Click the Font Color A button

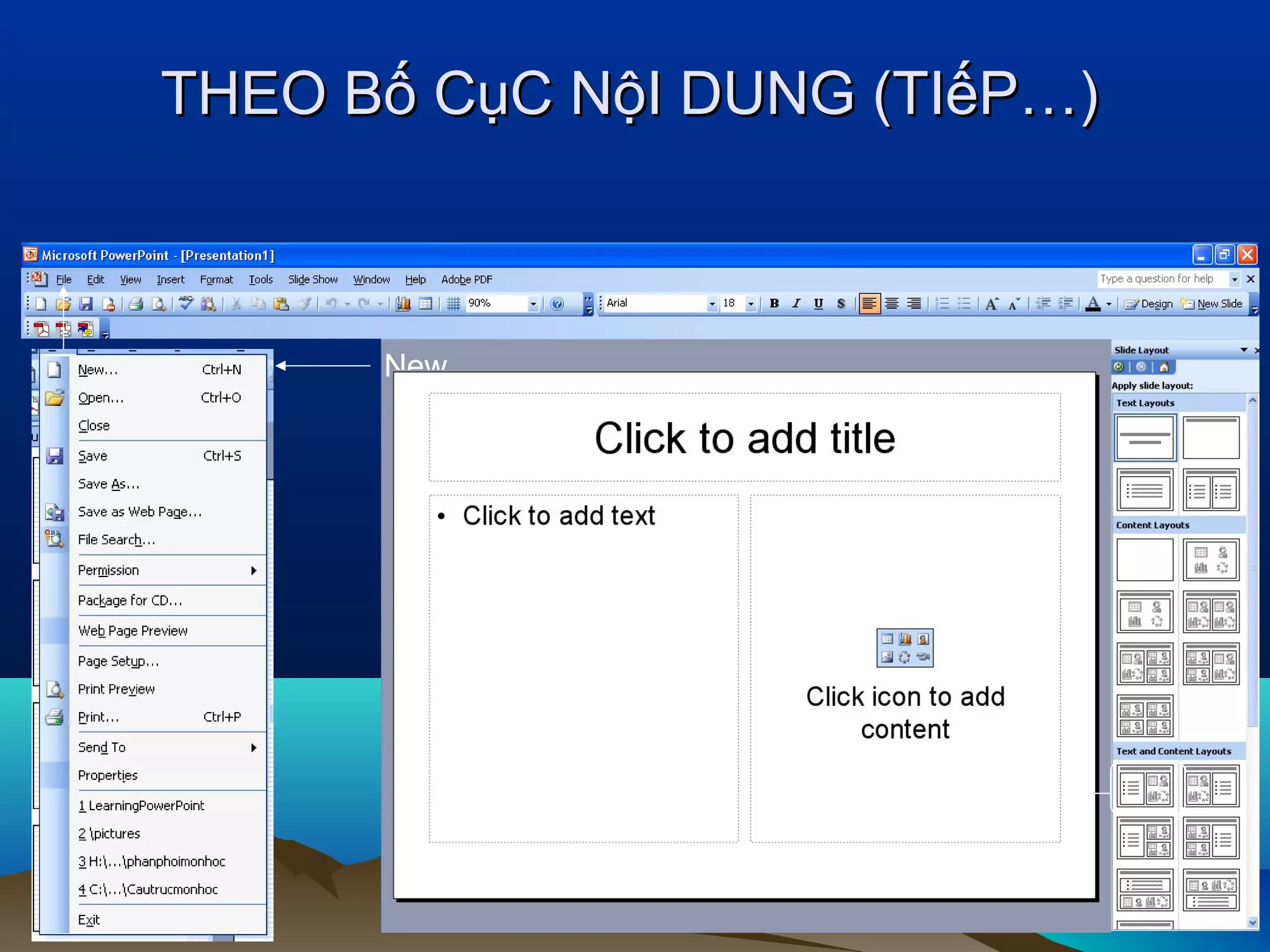pos(1093,304)
